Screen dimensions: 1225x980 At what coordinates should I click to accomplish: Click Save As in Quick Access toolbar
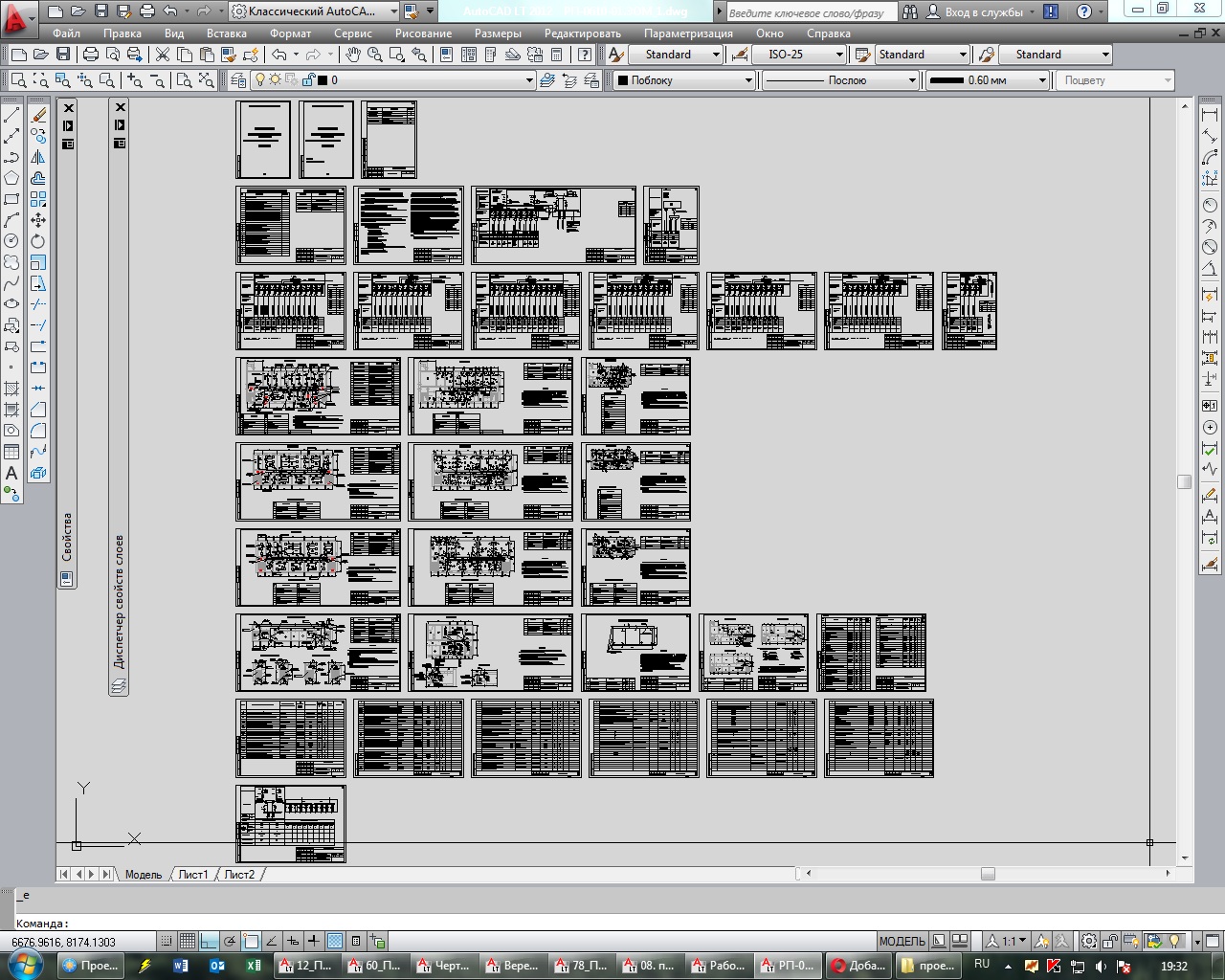123,11
